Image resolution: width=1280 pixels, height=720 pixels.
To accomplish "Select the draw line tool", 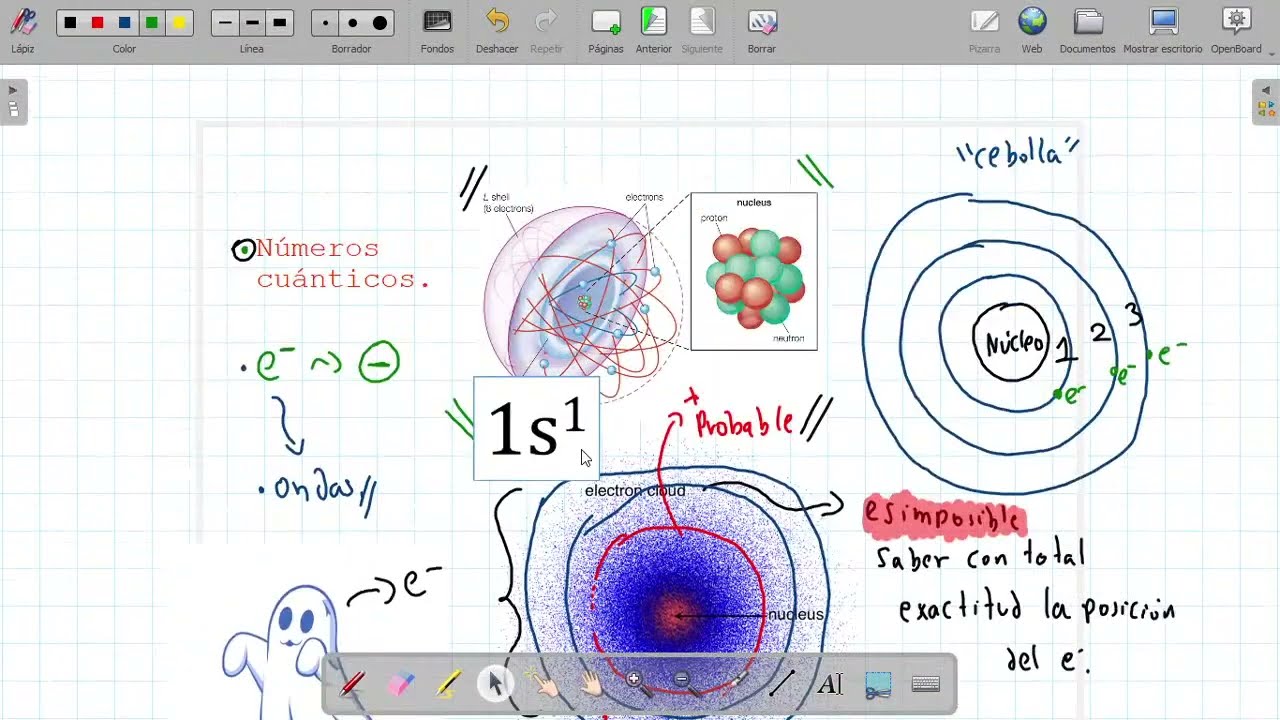I will pyautogui.click(x=781, y=684).
